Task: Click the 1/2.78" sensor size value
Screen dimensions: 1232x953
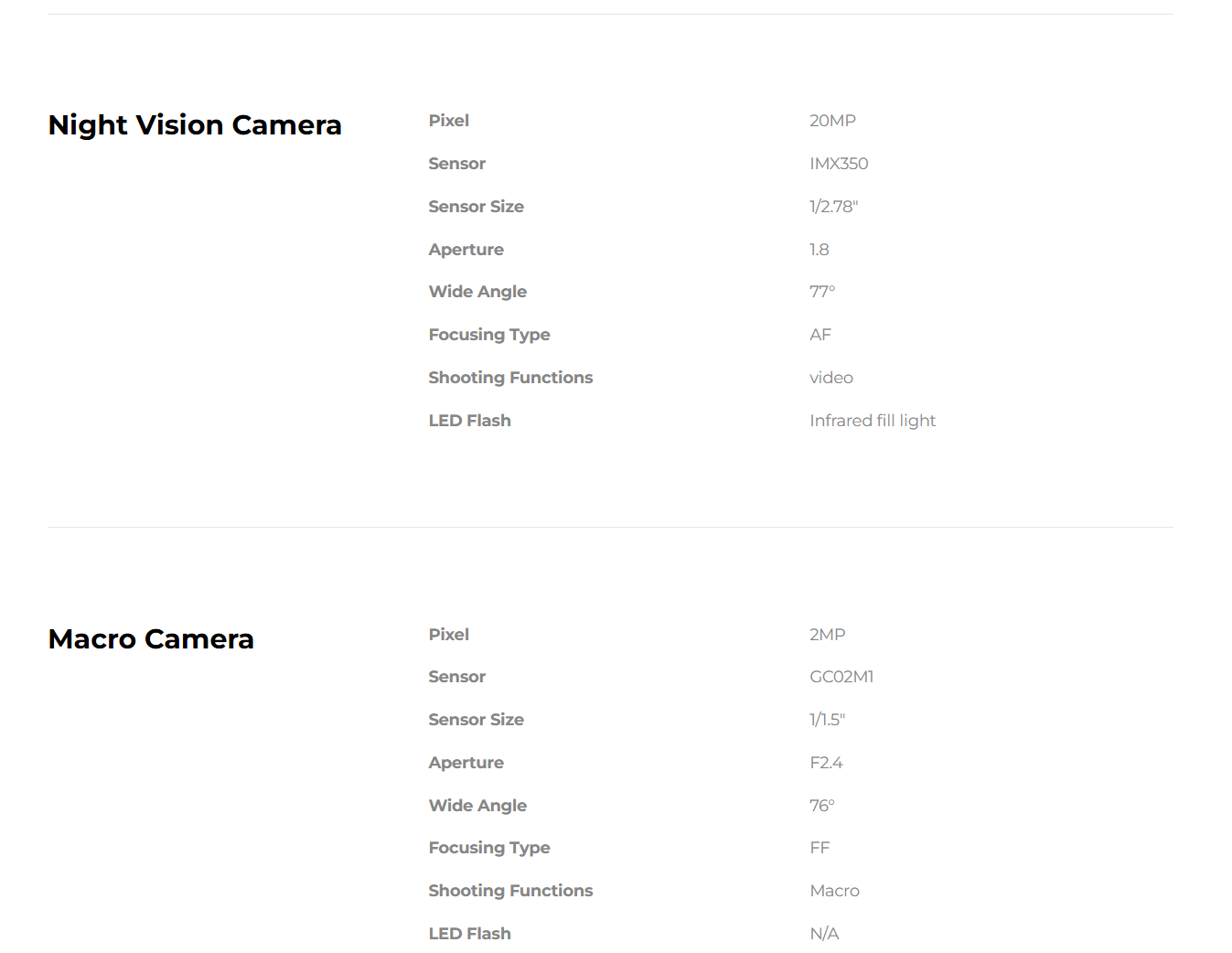Action: click(x=833, y=207)
